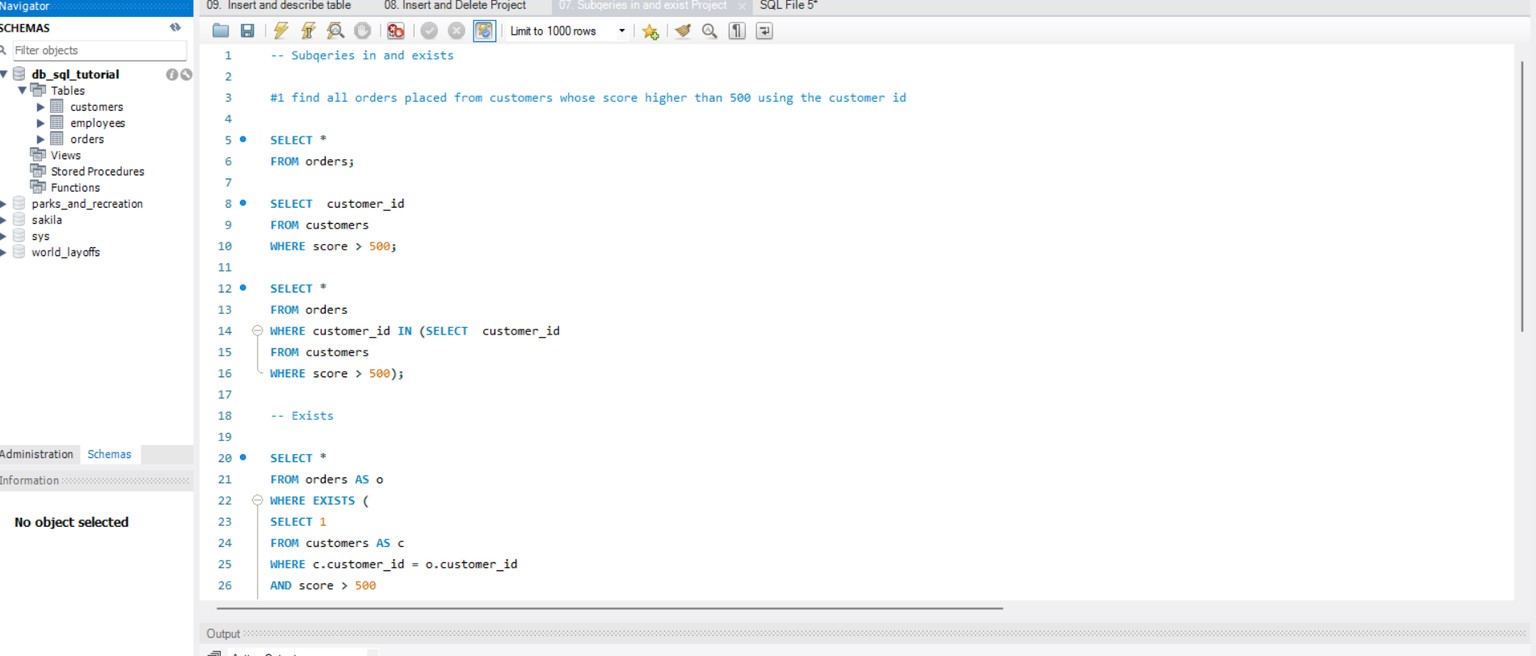The image size is (1536, 656).
Task: Open find panel with the magnifying glass icon
Action: (710, 31)
